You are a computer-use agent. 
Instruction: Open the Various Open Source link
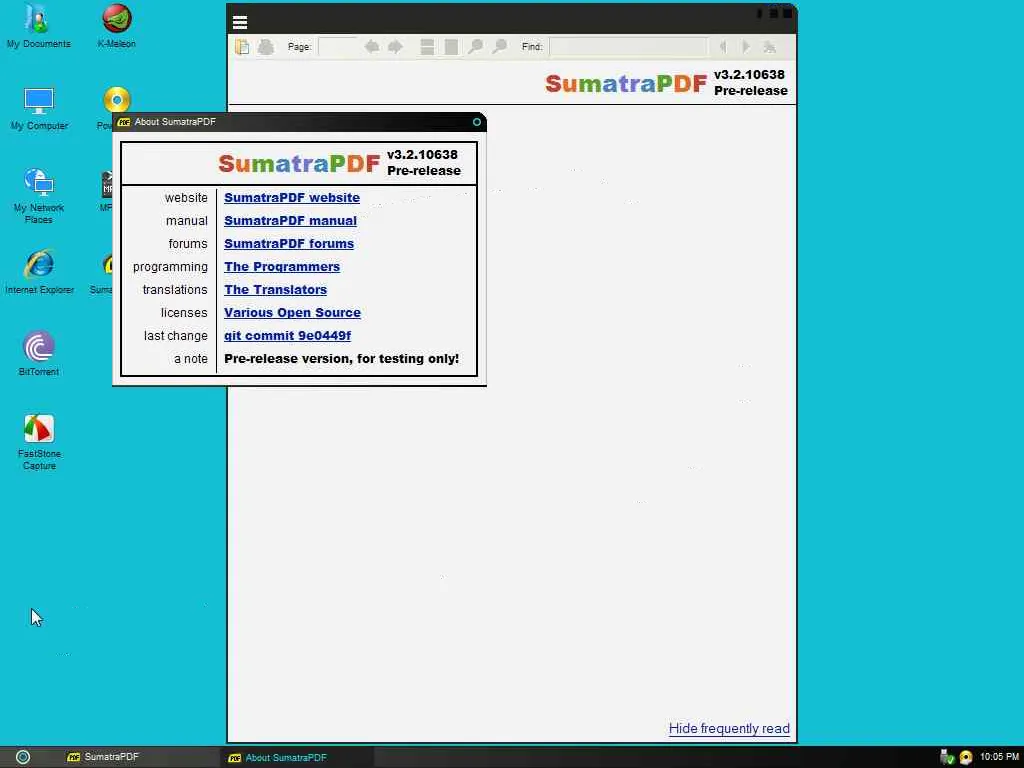[293, 313]
